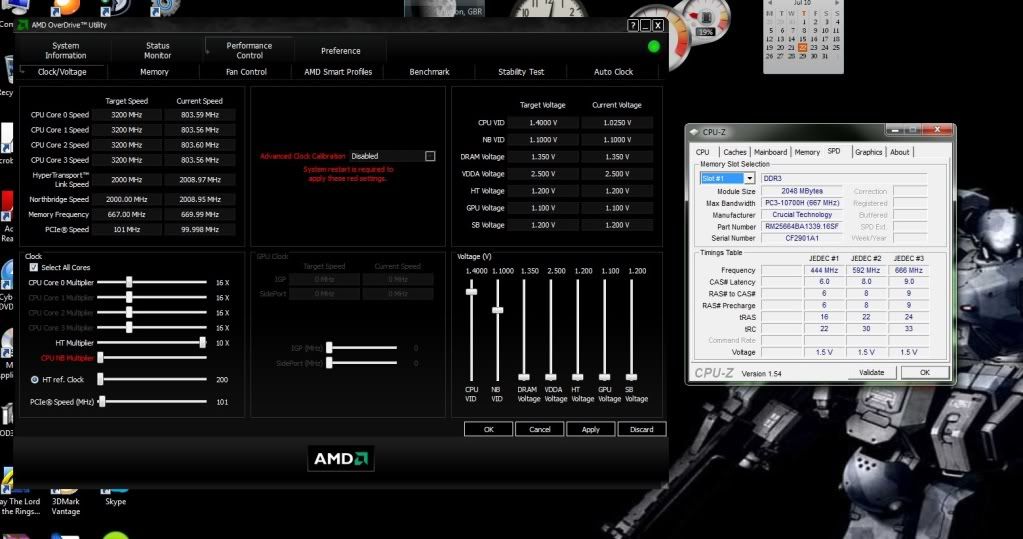Viewport: 1023px width, 539px height.
Task: Click the PC3-10700H (667 MHz) bandwidth value
Action: tap(802, 203)
